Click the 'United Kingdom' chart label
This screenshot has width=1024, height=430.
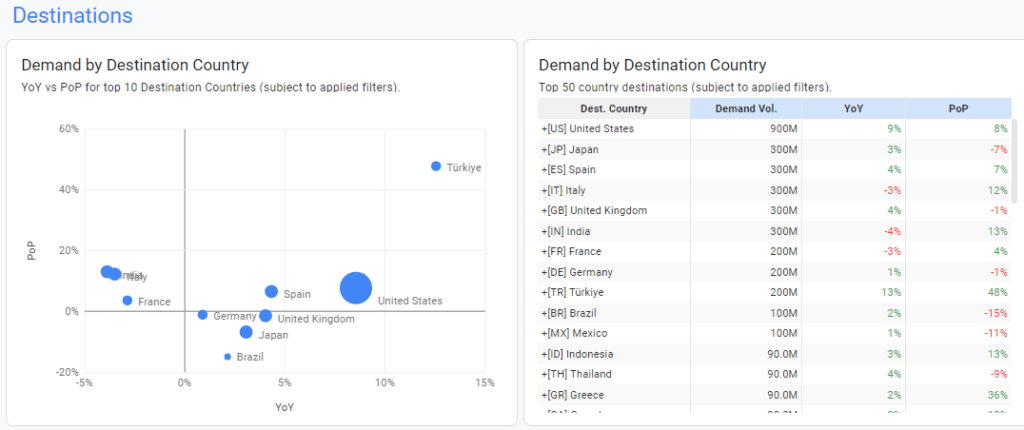(316, 320)
